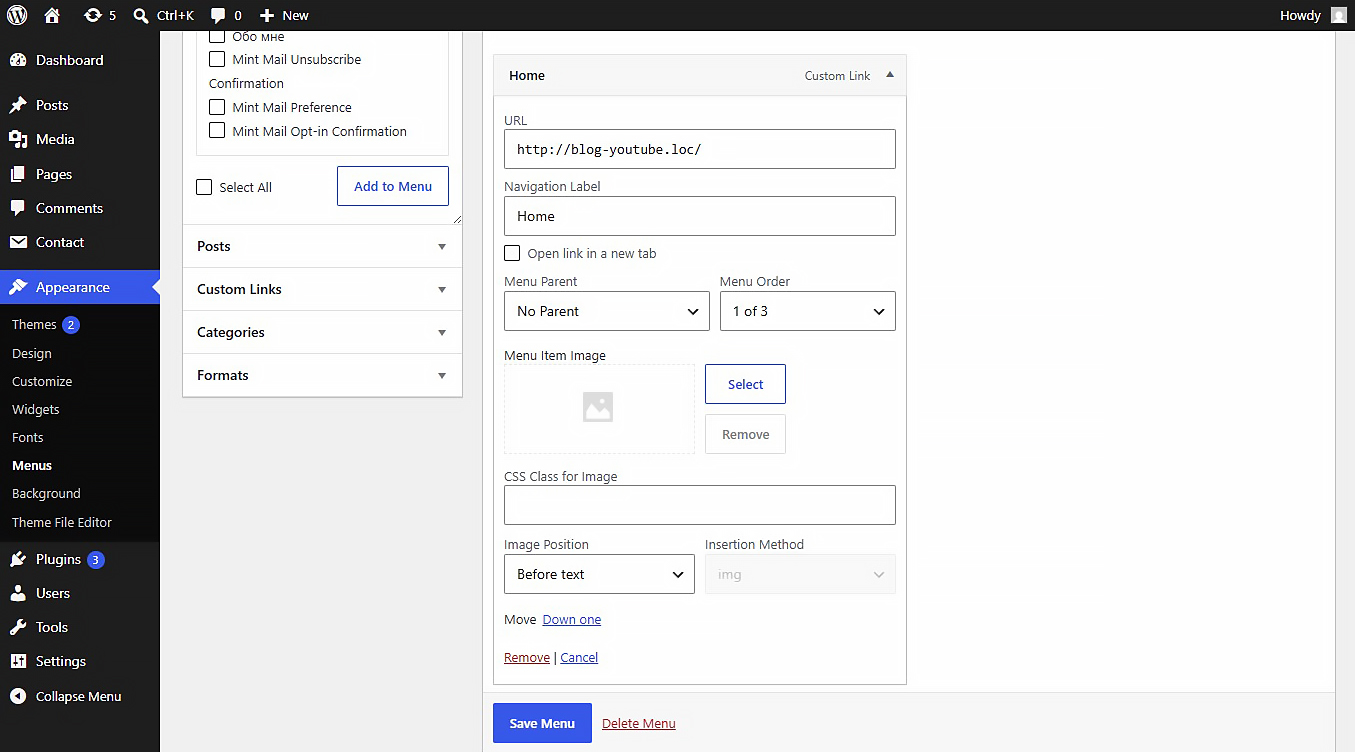Click the plus New icon
Image resolution: width=1355 pixels, height=752 pixels.
[267, 15]
